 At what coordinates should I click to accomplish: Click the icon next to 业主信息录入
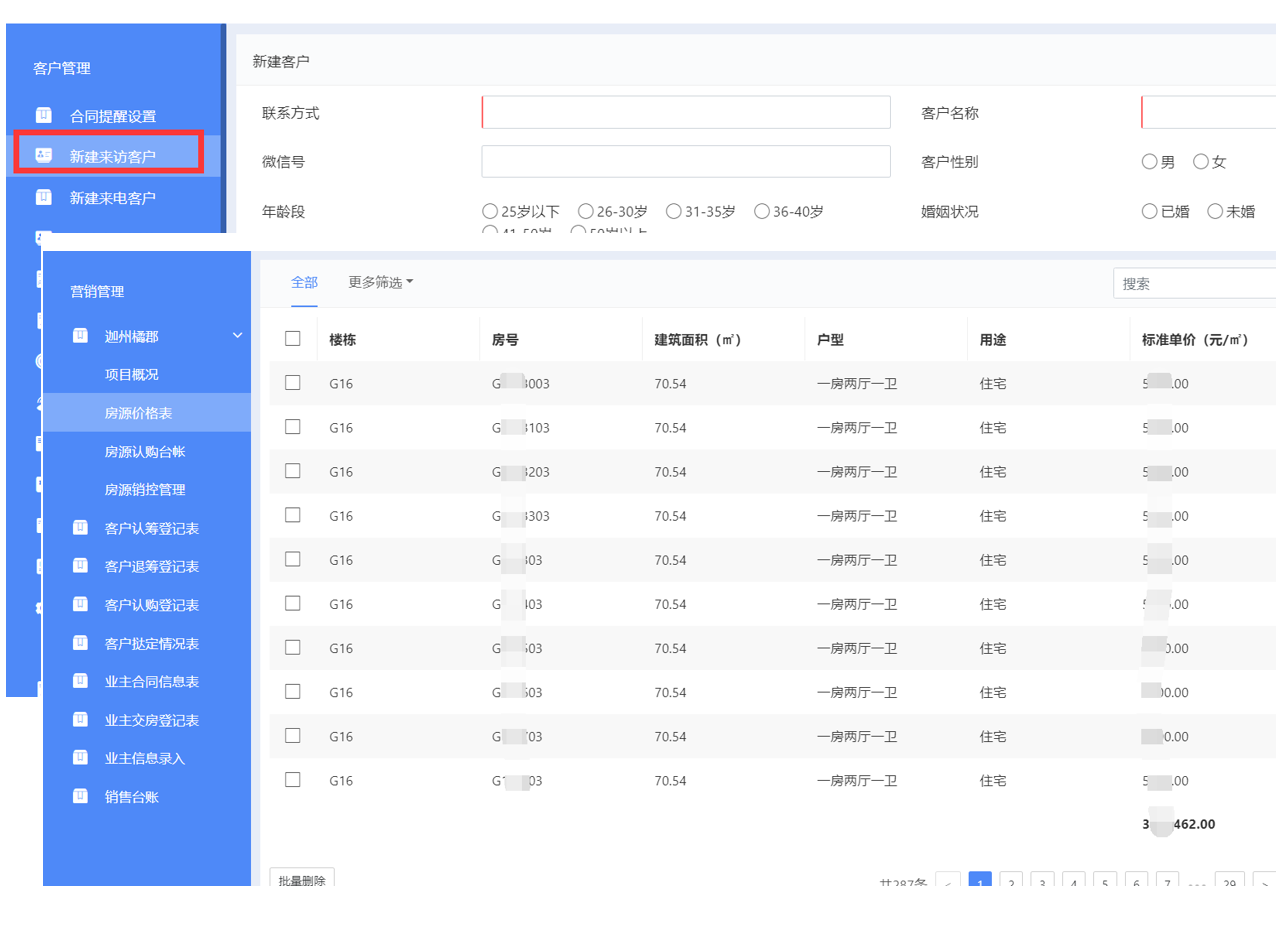(x=80, y=758)
